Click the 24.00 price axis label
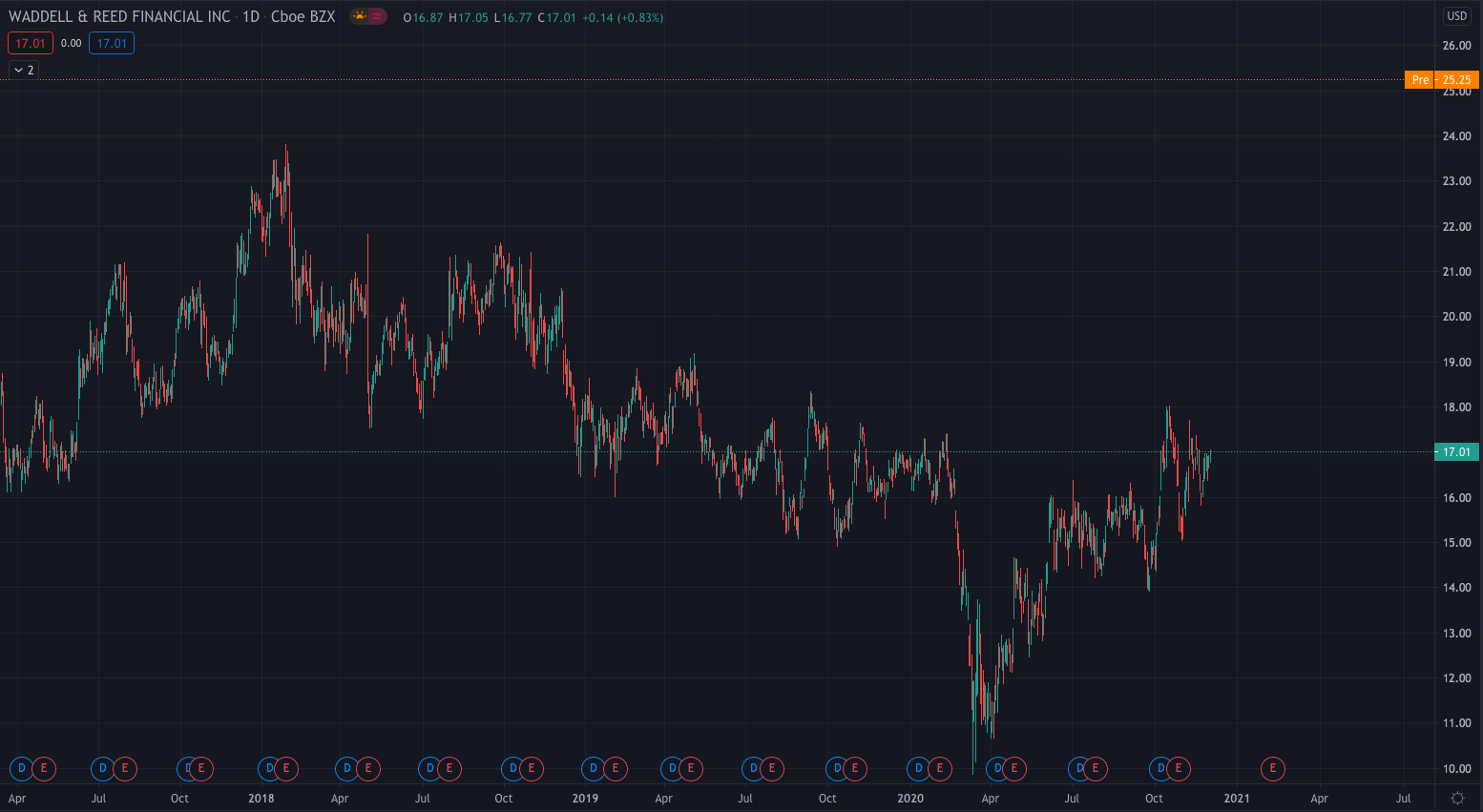Image resolution: width=1483 pixels, height=812 pixels. 1457,136
